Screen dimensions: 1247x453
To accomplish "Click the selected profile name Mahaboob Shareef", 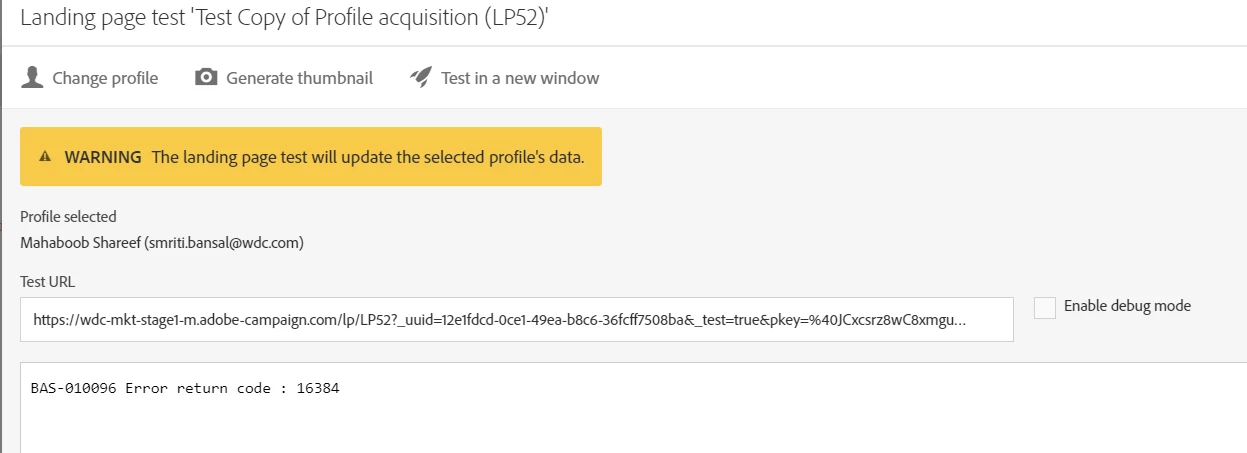I will pos(81,242).
